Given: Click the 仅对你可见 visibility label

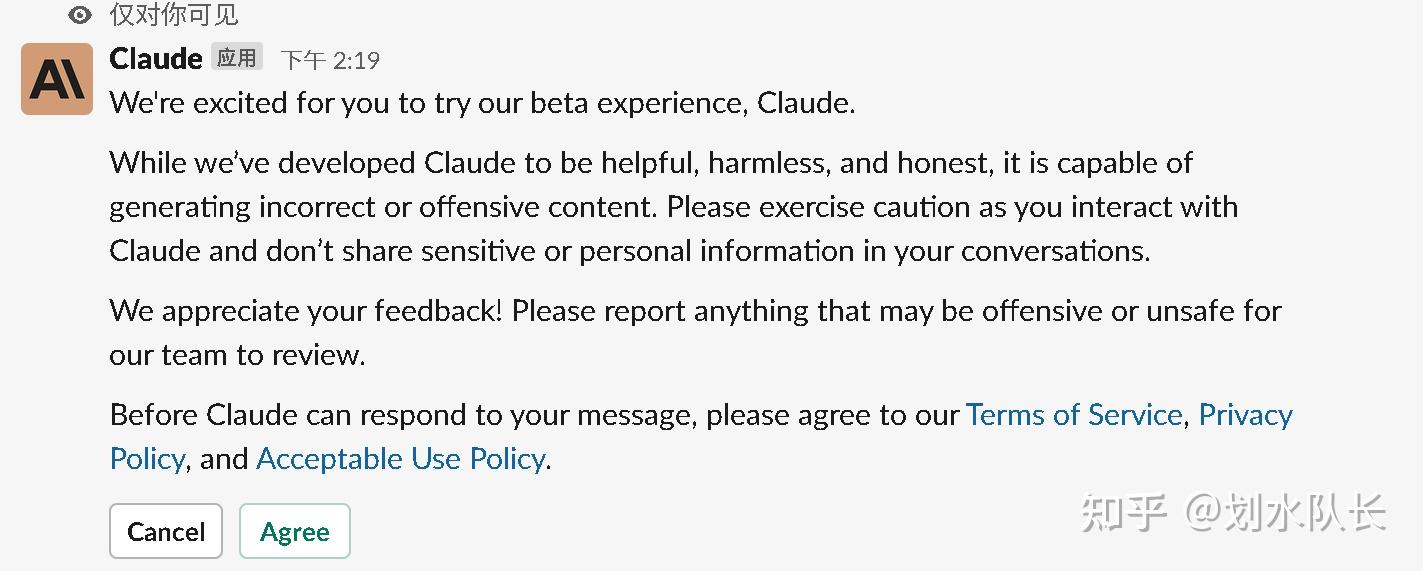Looking at the screenshot, I should (x=174, y=15).
